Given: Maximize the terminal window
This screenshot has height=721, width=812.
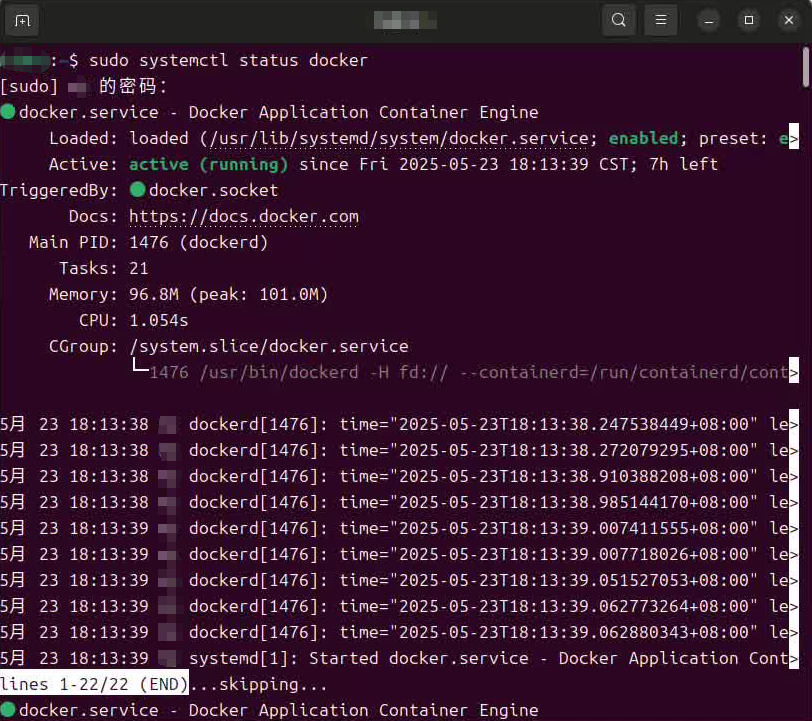Looking at the screenshot, I should pyautogui.click(x=748, y=20).
